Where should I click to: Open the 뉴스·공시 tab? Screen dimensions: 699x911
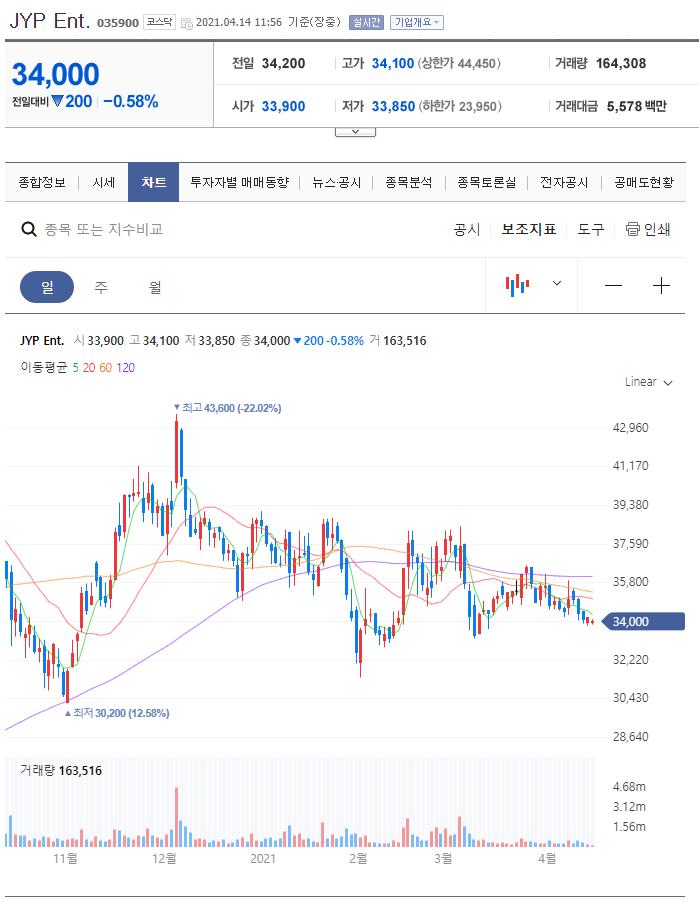coord(336,182)
